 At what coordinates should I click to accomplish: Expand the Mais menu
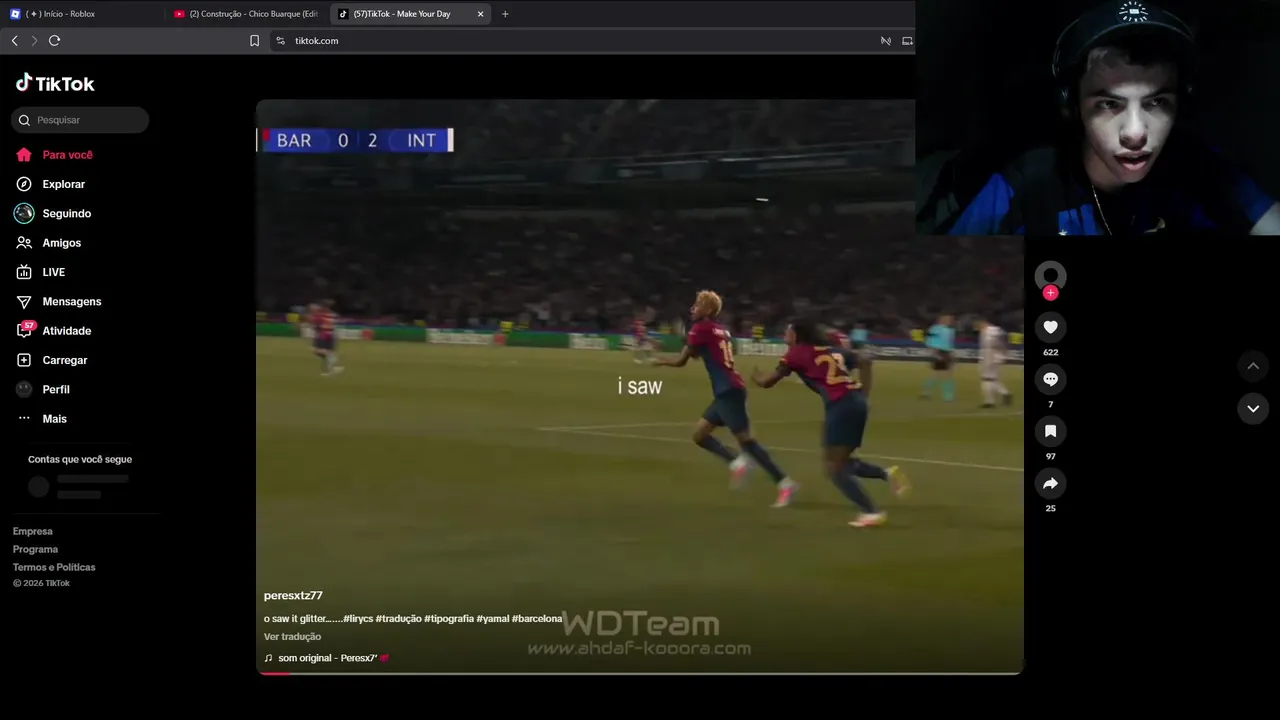tap(54, 419)
